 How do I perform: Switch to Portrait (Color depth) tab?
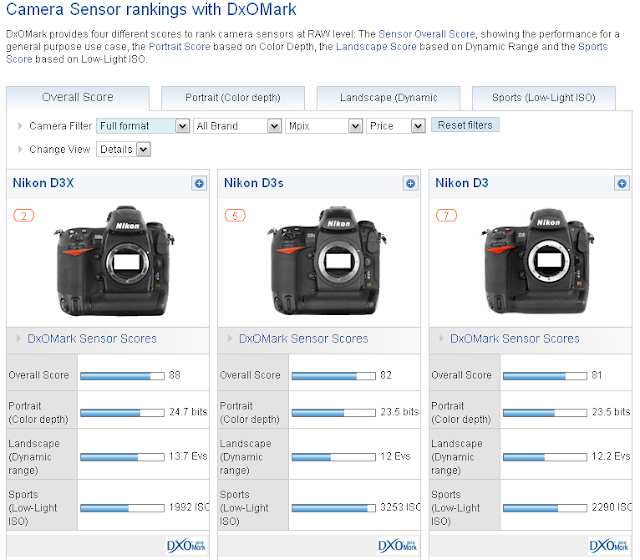(x=233, y=98)
